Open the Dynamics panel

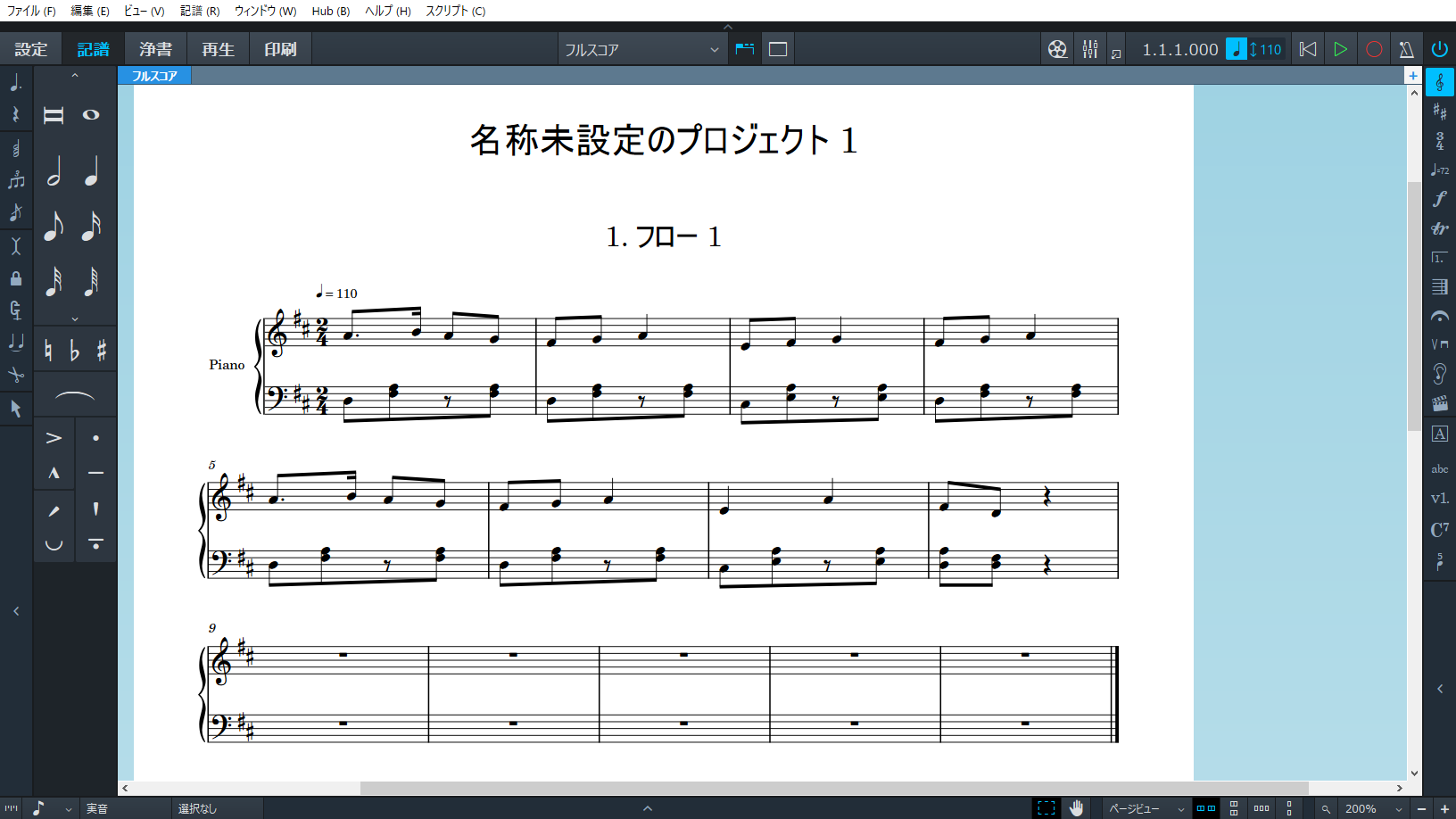pos(1439,199)
